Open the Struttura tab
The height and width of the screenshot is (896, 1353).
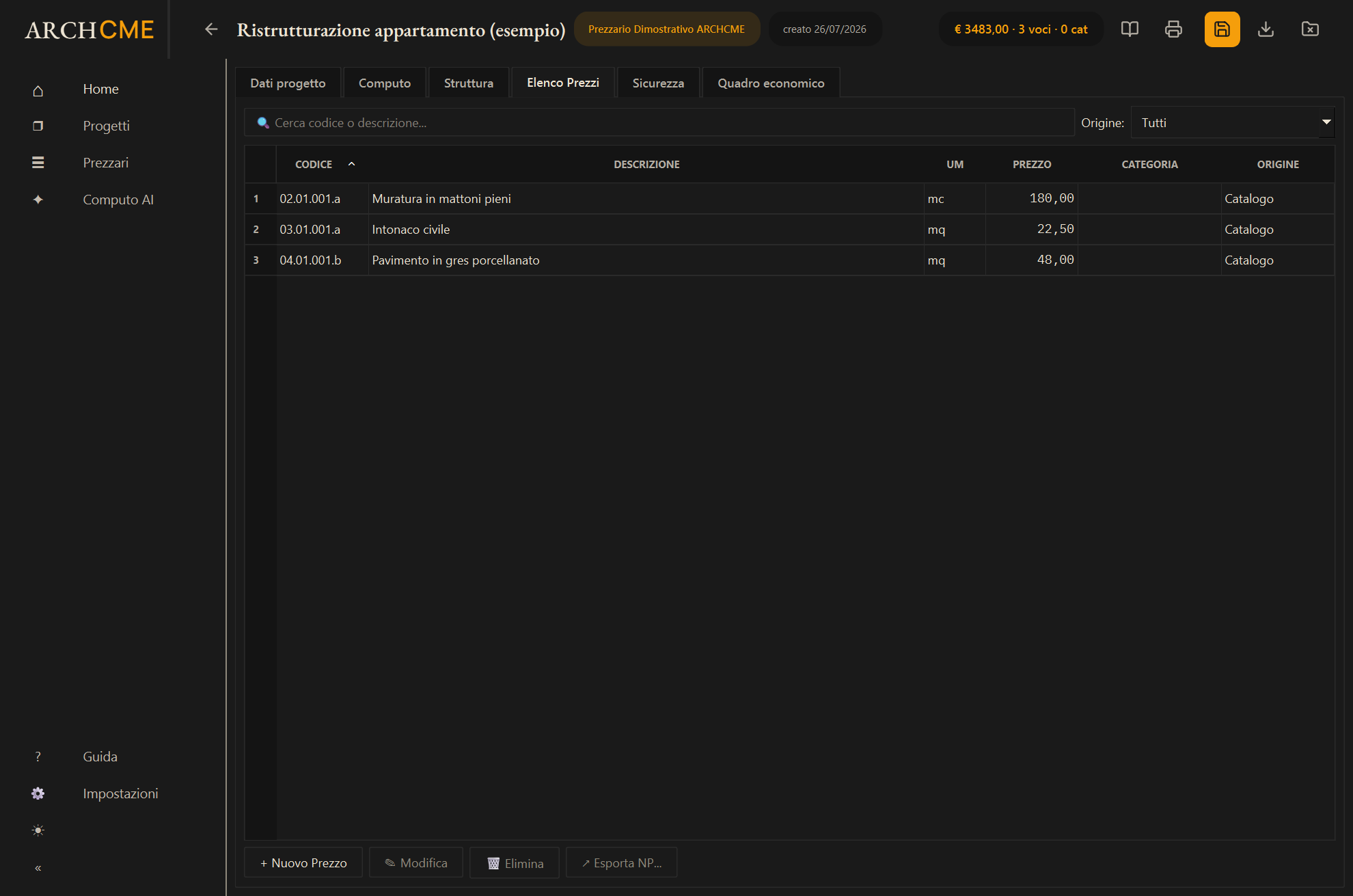click(469, 83)
